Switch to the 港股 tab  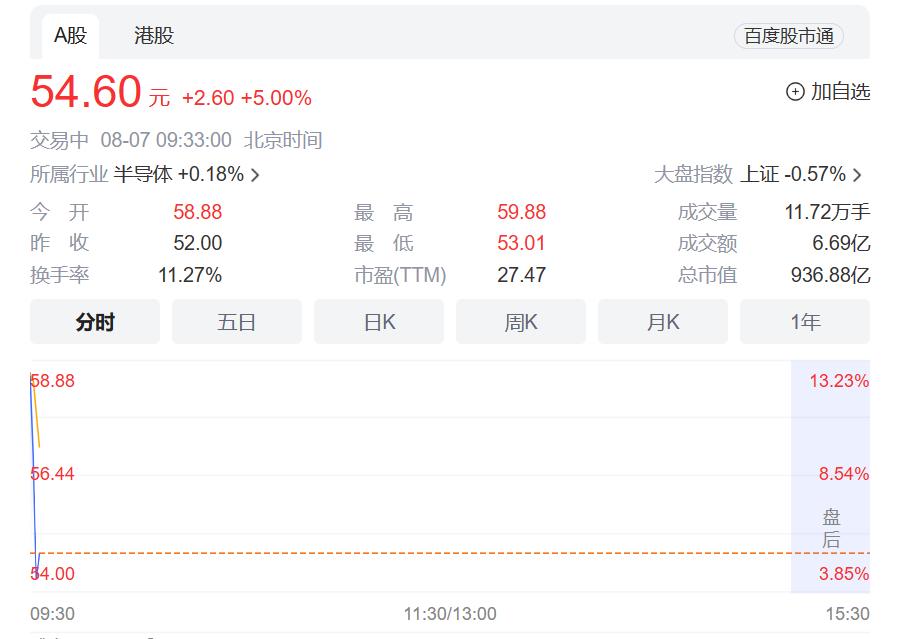pos(154,36)
